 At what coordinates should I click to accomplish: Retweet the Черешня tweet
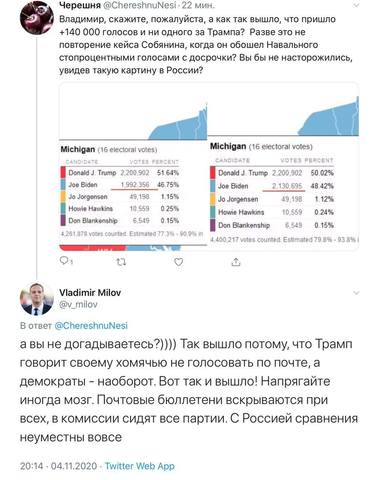coord(121,262)
